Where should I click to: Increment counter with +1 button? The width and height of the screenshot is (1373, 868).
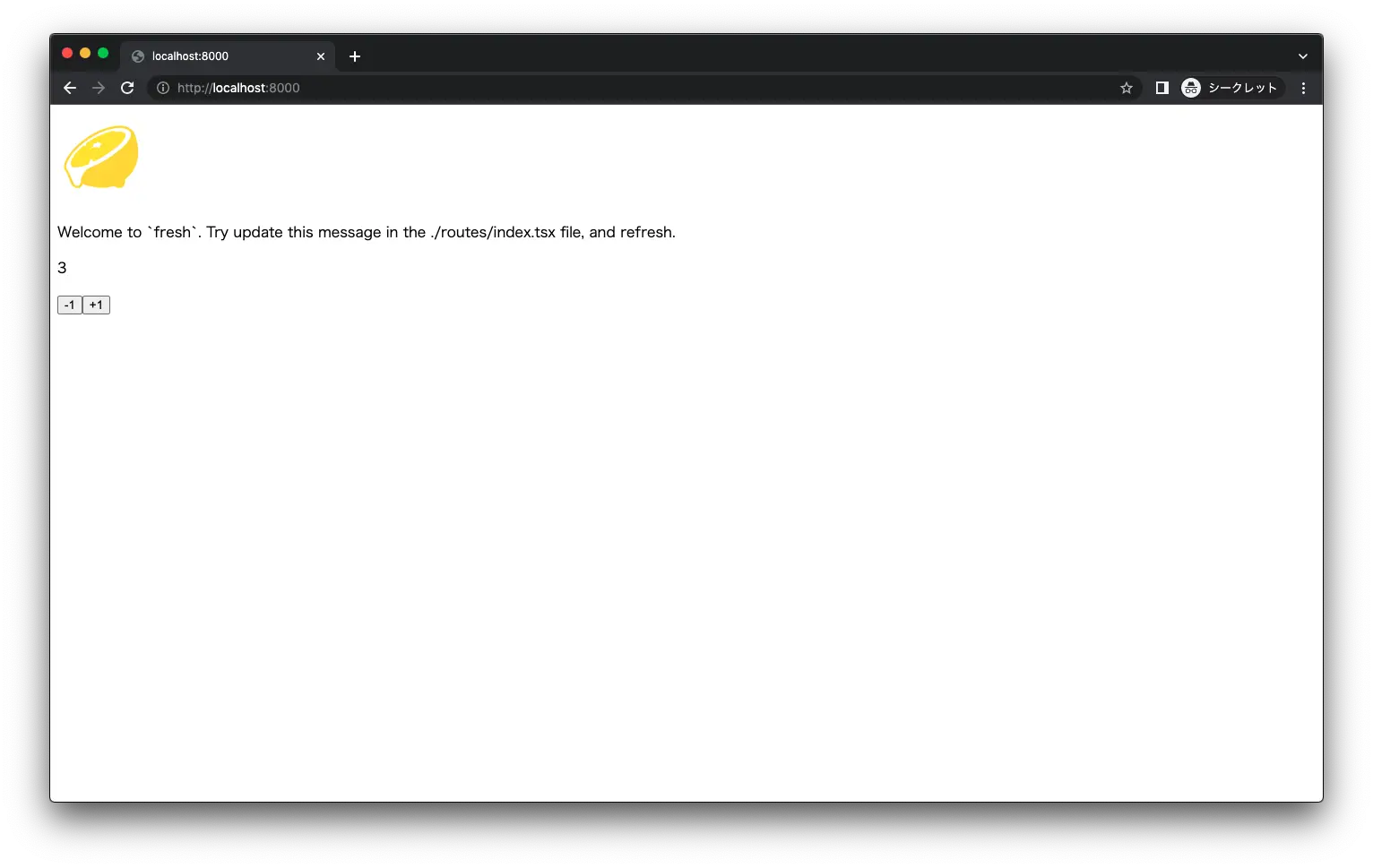tap(96, 305)
